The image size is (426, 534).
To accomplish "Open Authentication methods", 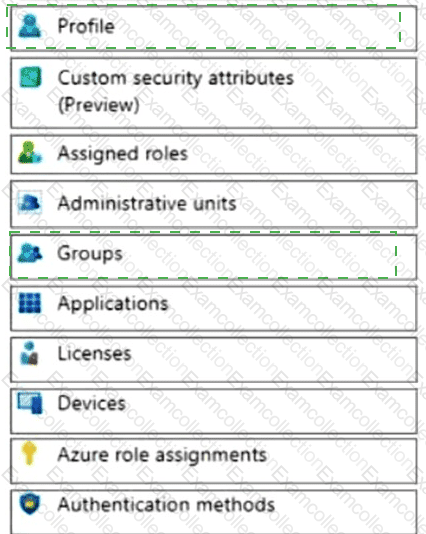I will (214, 512).
